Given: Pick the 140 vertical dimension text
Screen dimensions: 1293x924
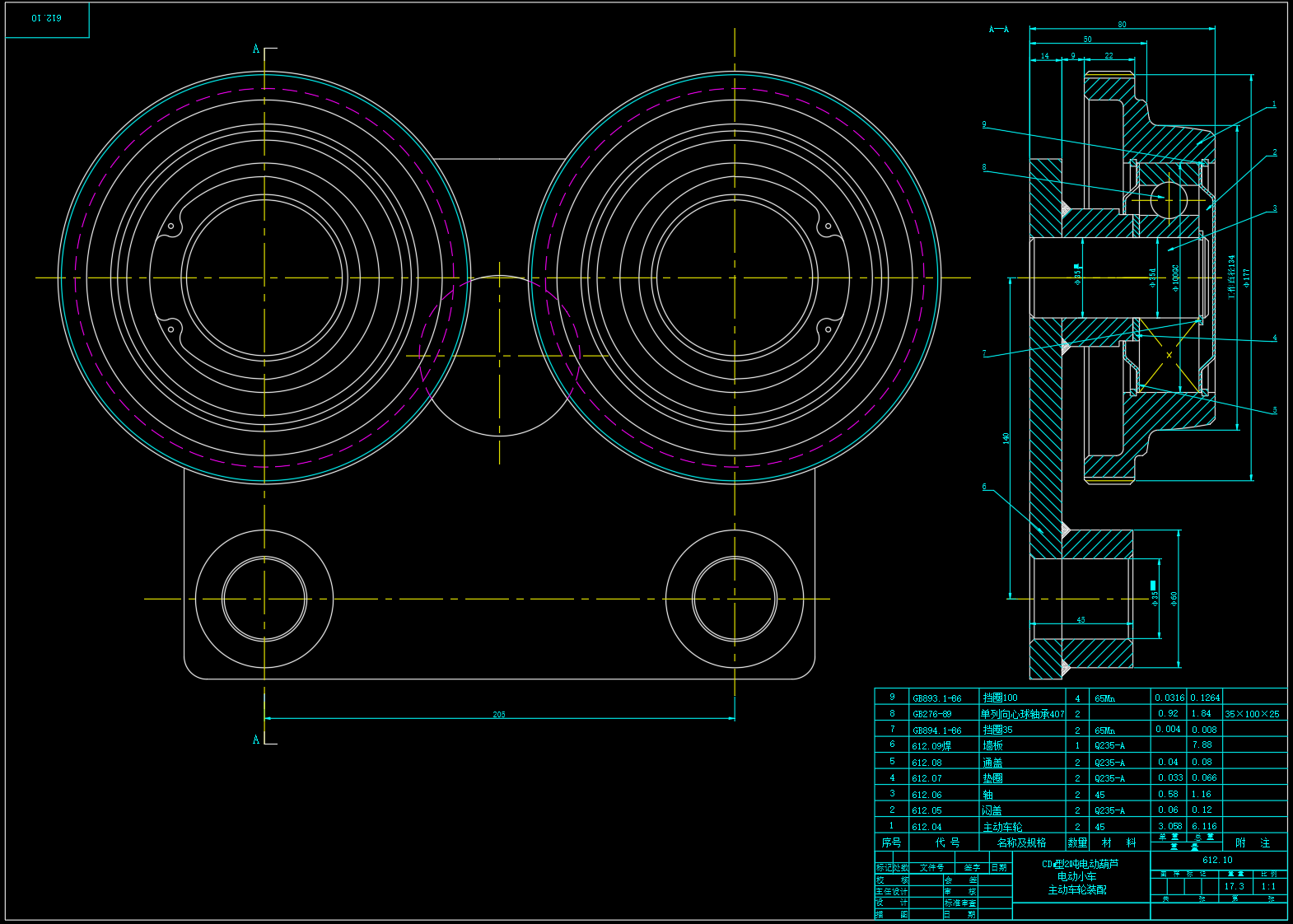Looking at the screenshot, I should (1006, 438).
